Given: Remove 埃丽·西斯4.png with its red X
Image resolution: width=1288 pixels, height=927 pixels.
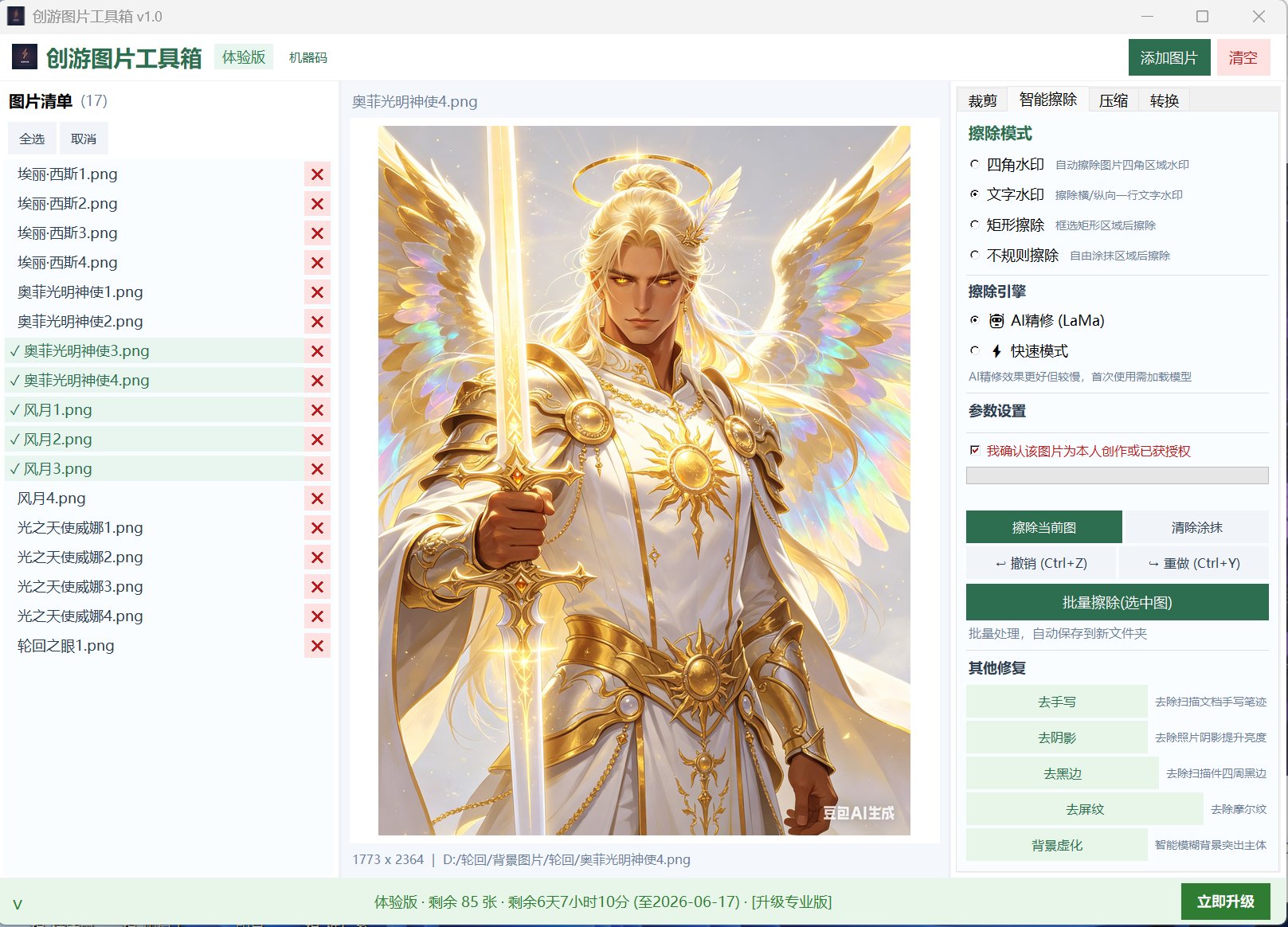Looking at the screenshot, I should 317,263.
